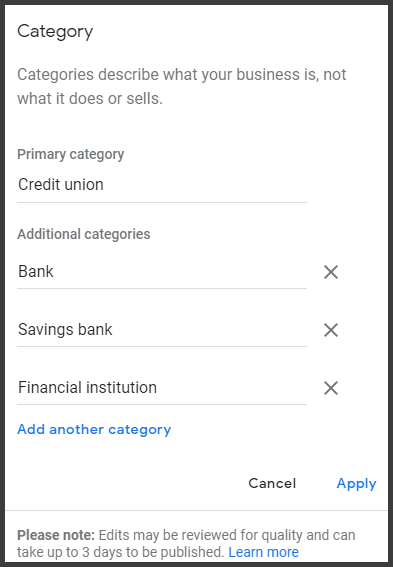Apply the category changes

click(356, 484)
